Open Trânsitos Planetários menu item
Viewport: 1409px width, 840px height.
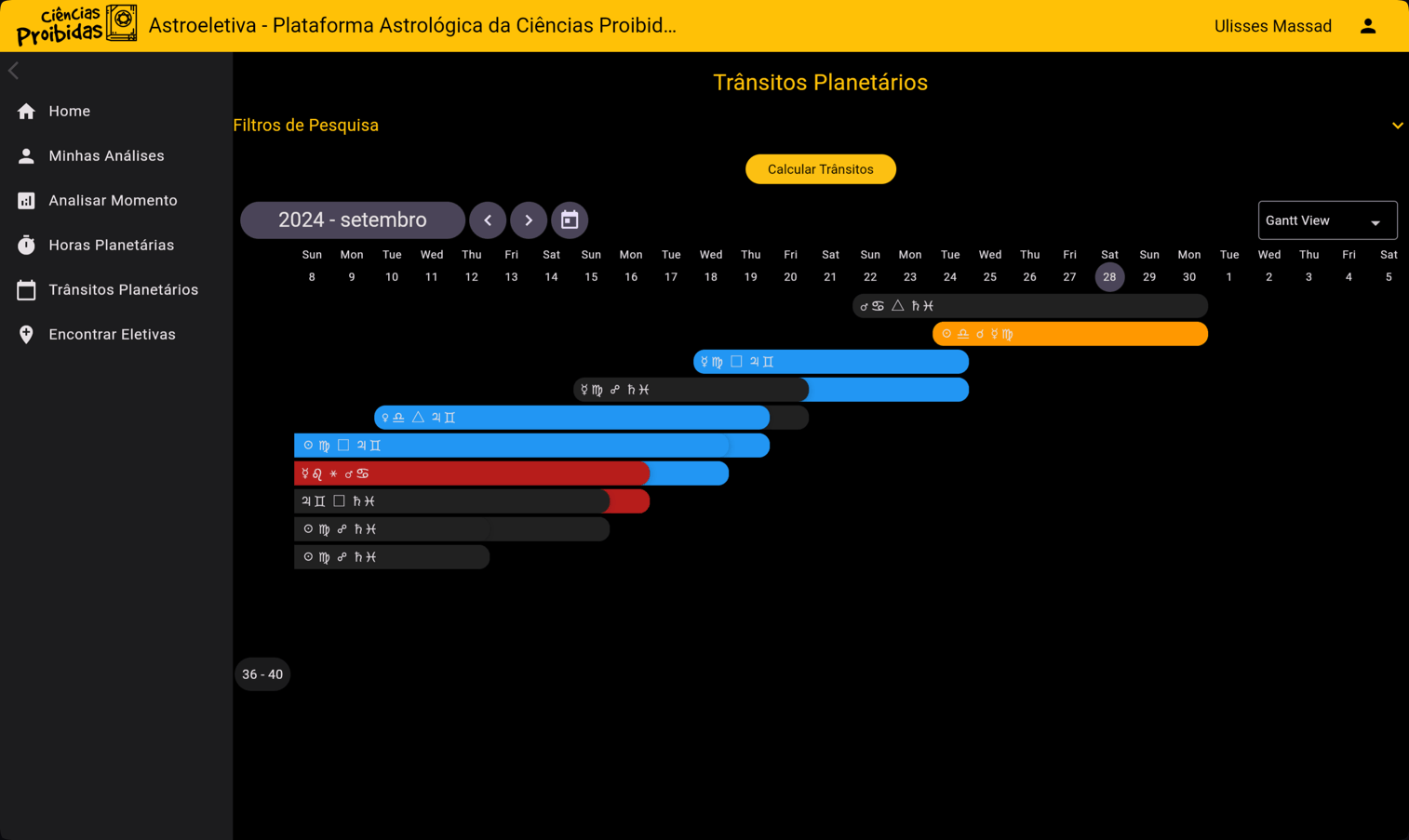[123, 290]
